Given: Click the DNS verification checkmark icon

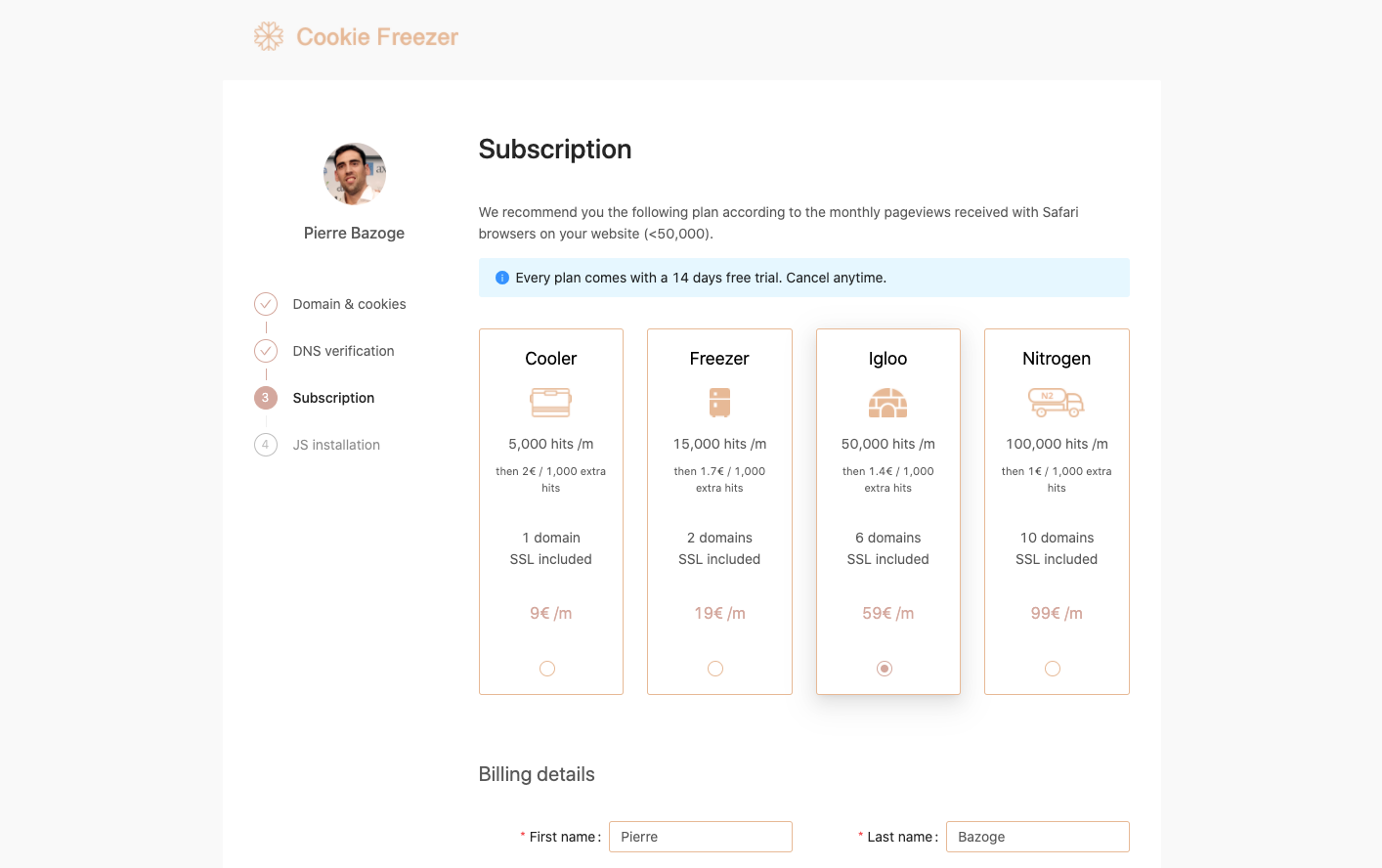Looking at the screenshot, I should (x=266, y=351).
